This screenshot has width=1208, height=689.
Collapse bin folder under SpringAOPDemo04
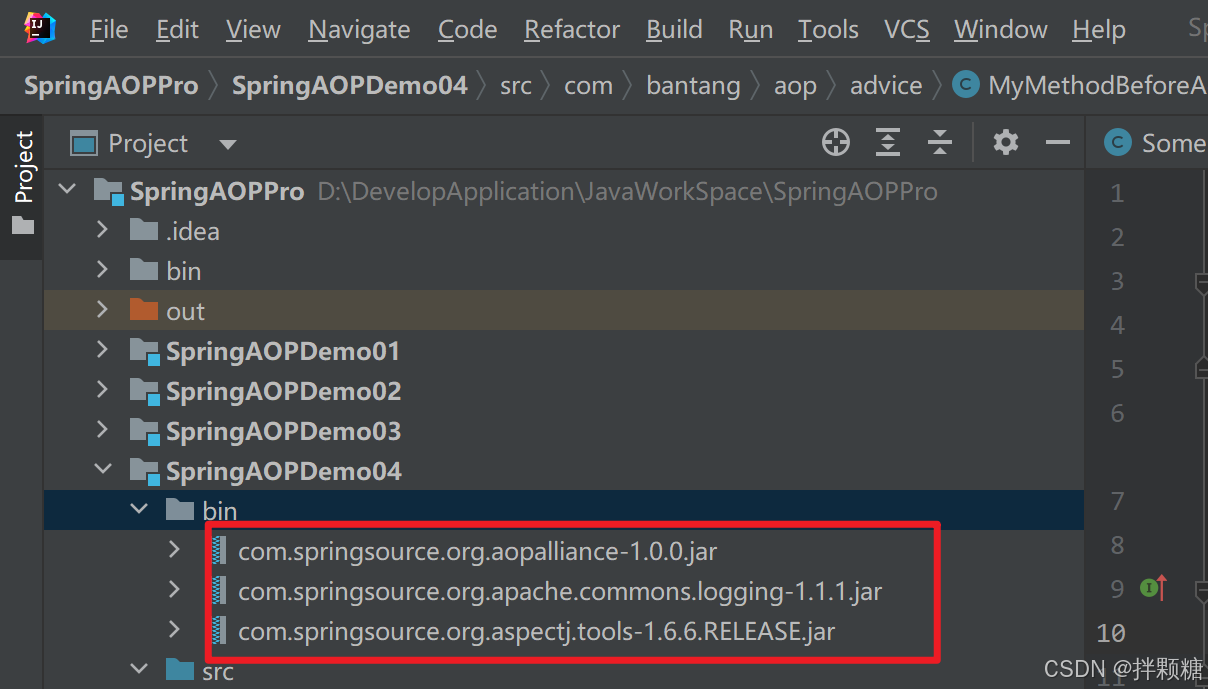point(138,509)
